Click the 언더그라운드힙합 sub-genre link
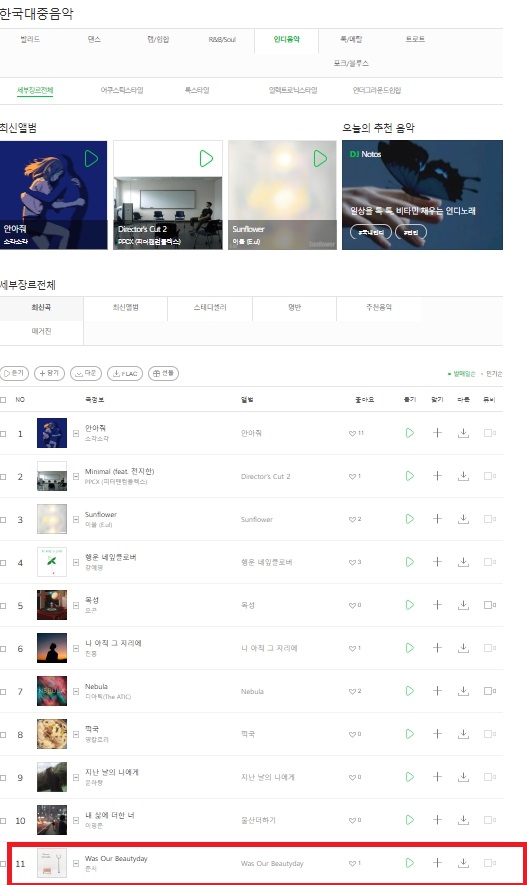Image resolution: width=527 pixels, height=885 pixels. (x=377, y=90)
